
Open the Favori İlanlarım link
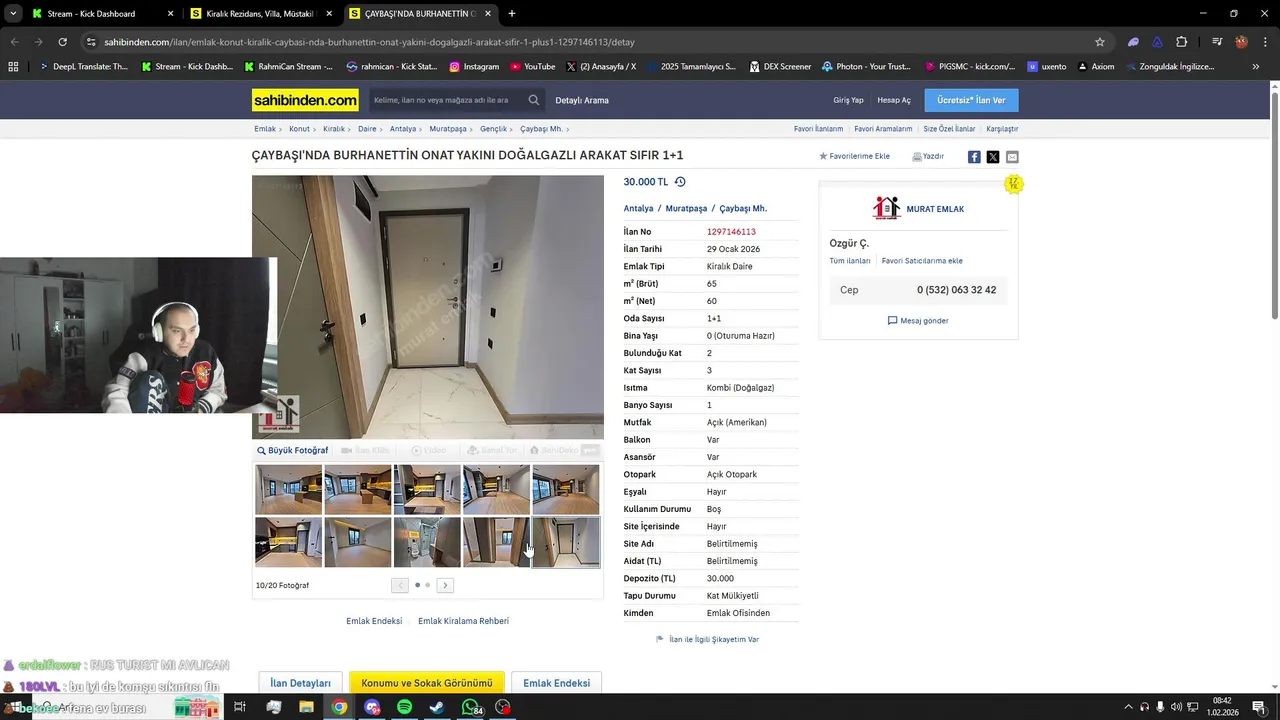(818, 129)
